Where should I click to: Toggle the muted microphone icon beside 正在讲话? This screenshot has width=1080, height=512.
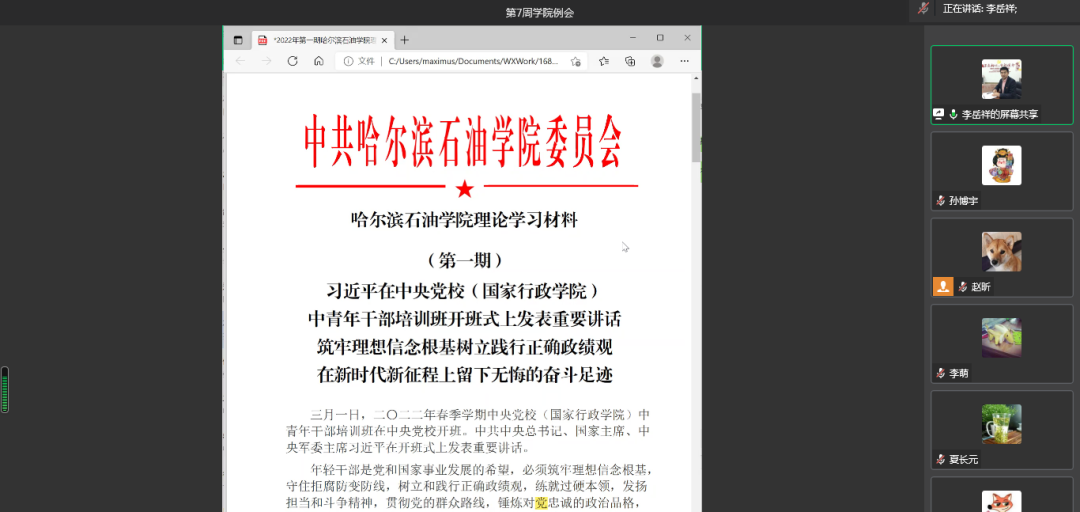click(923, 8)
